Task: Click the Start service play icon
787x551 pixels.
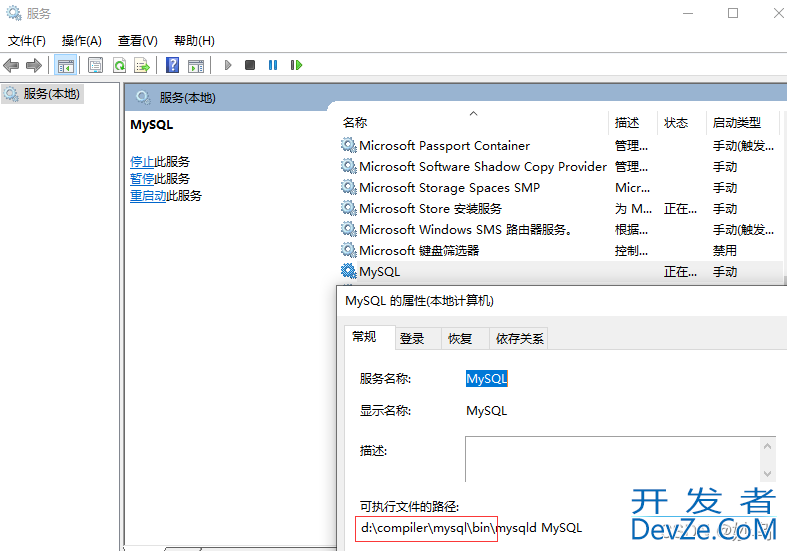Action: (x=228, y=65)
